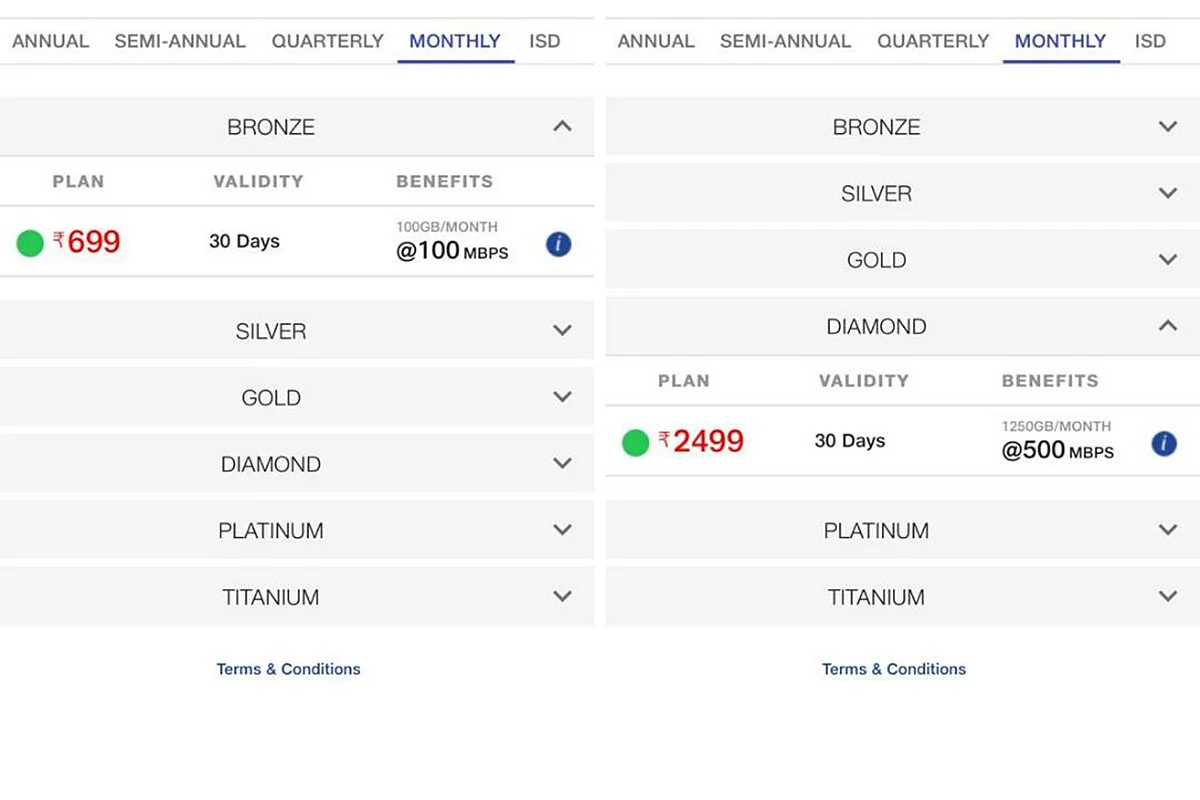1200x800 pixels.
Task: Switch to Annual tab in left panel
Action: [50, 41]
